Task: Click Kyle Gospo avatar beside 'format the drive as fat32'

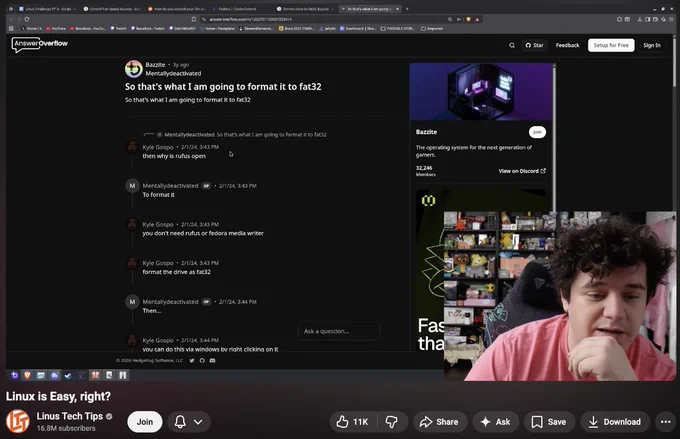Action: click(132, 263)
